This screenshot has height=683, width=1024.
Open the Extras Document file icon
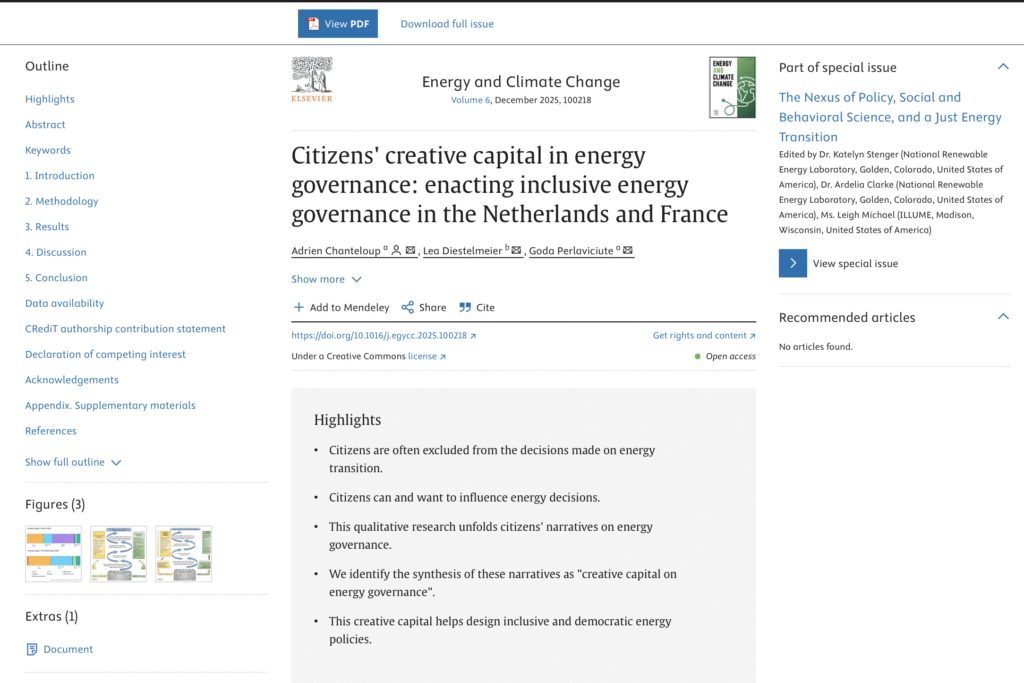click(32, 649)
